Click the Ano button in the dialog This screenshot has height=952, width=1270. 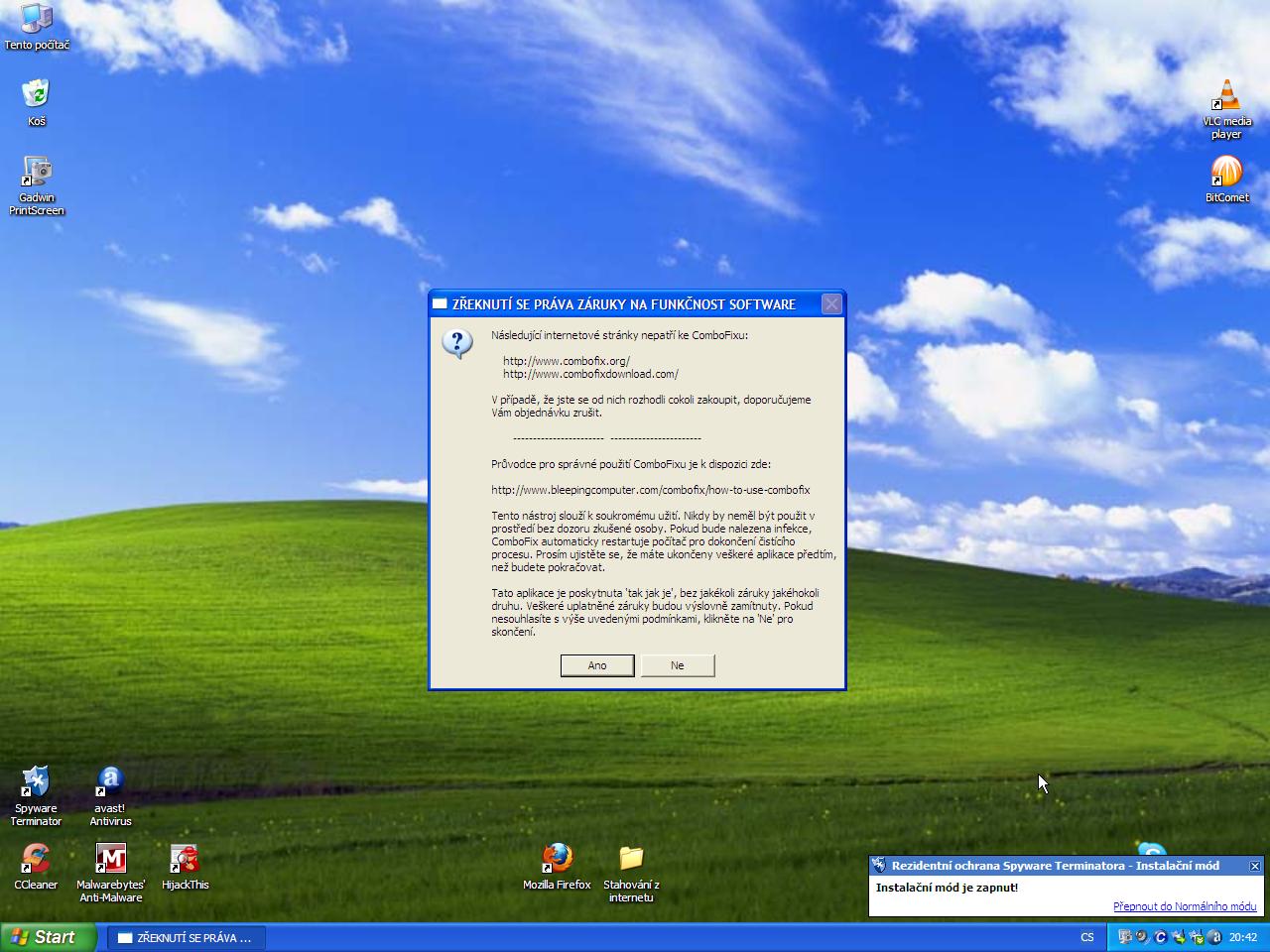(596, 665)
